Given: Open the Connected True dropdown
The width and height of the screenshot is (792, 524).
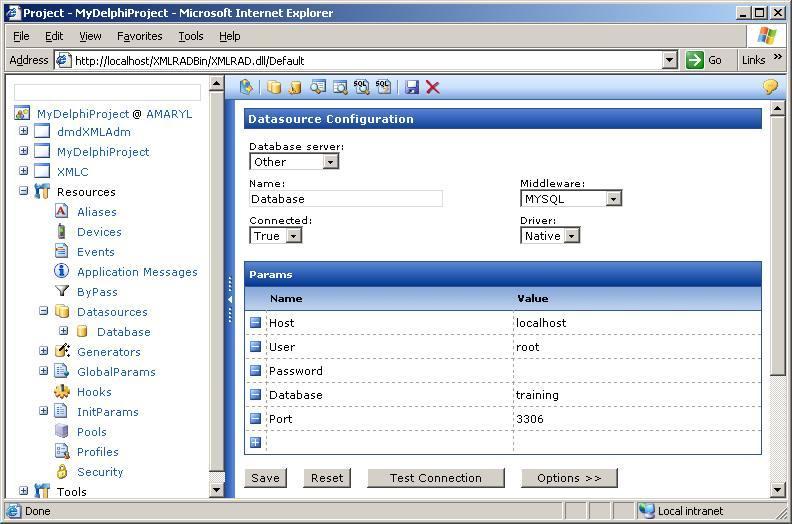Looking at the screenshot, I should pyautogui.click(x=293, y=236).
